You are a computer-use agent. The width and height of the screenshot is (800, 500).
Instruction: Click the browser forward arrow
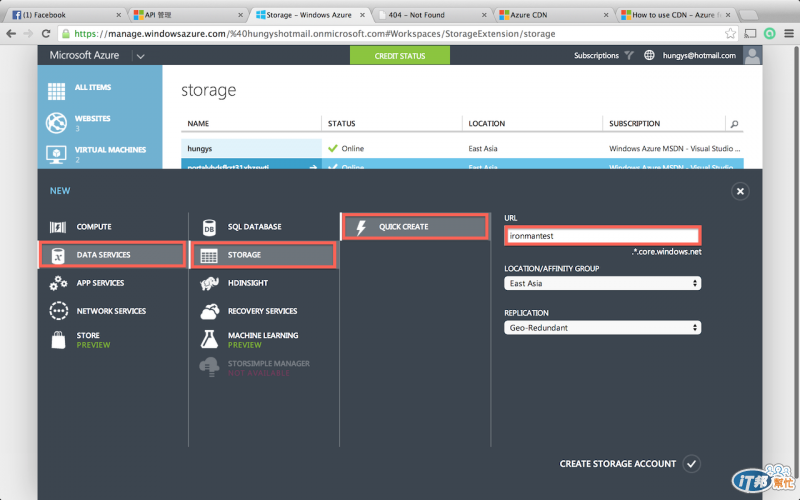click(28, 34)
